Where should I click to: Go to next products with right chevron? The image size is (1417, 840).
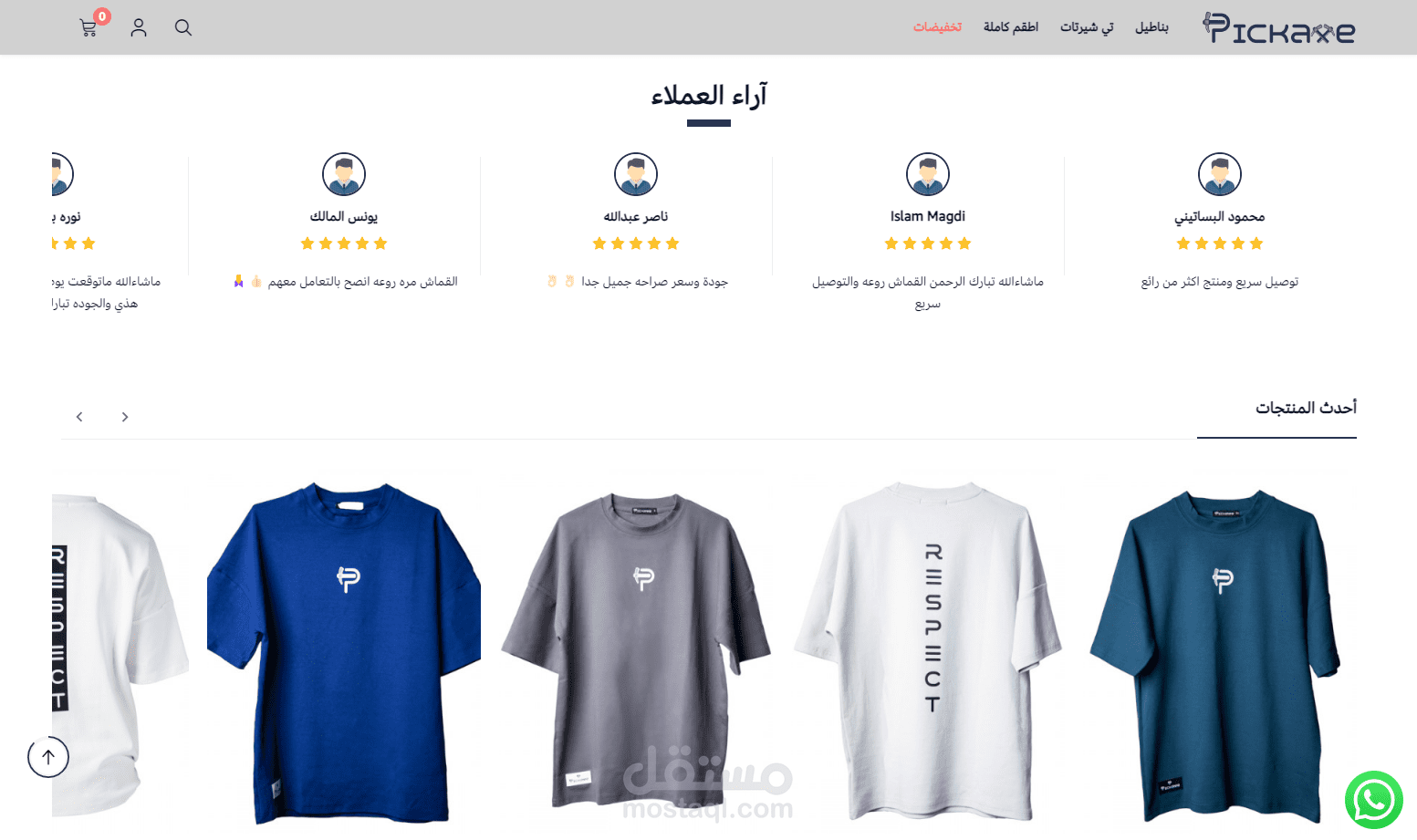point(125,417)
